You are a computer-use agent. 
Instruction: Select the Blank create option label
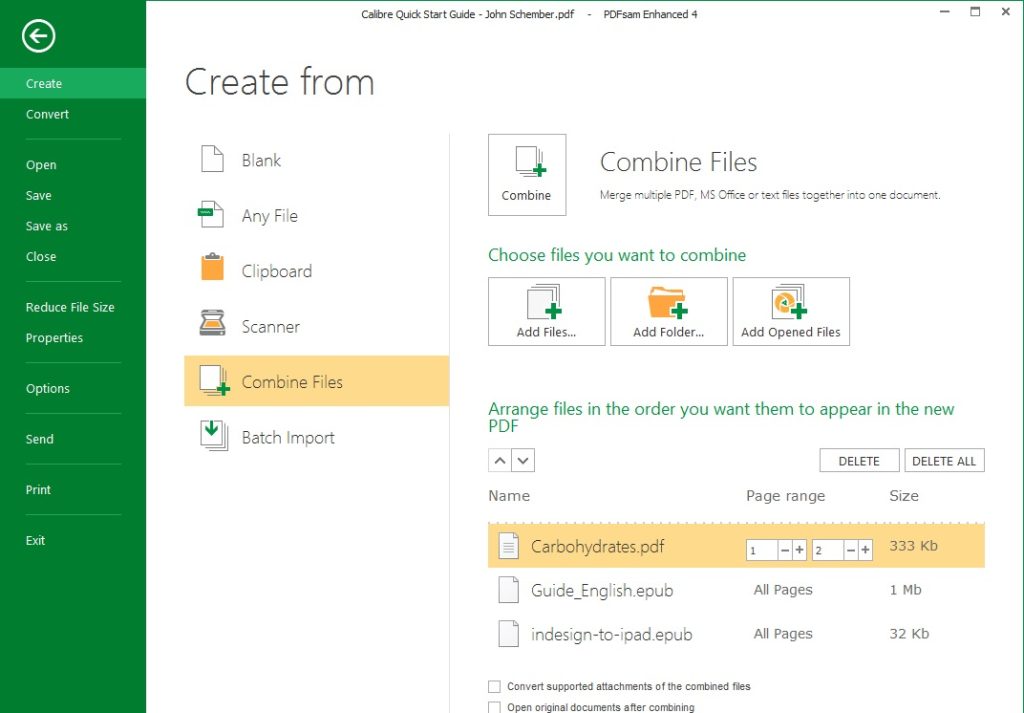tap(261, 160)
